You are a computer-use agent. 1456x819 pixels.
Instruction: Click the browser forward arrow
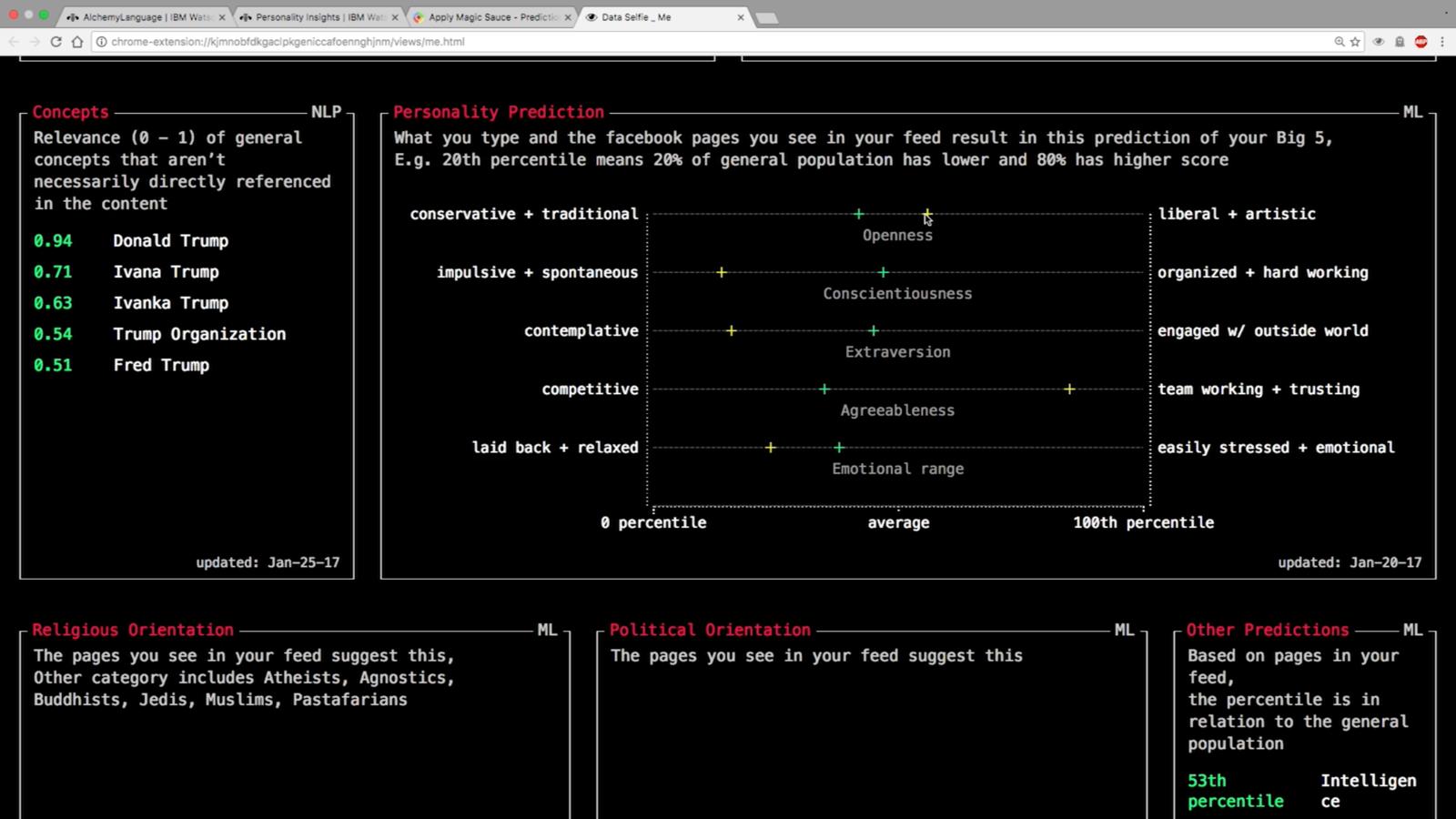pyautogui.click(x=35, y=42)
